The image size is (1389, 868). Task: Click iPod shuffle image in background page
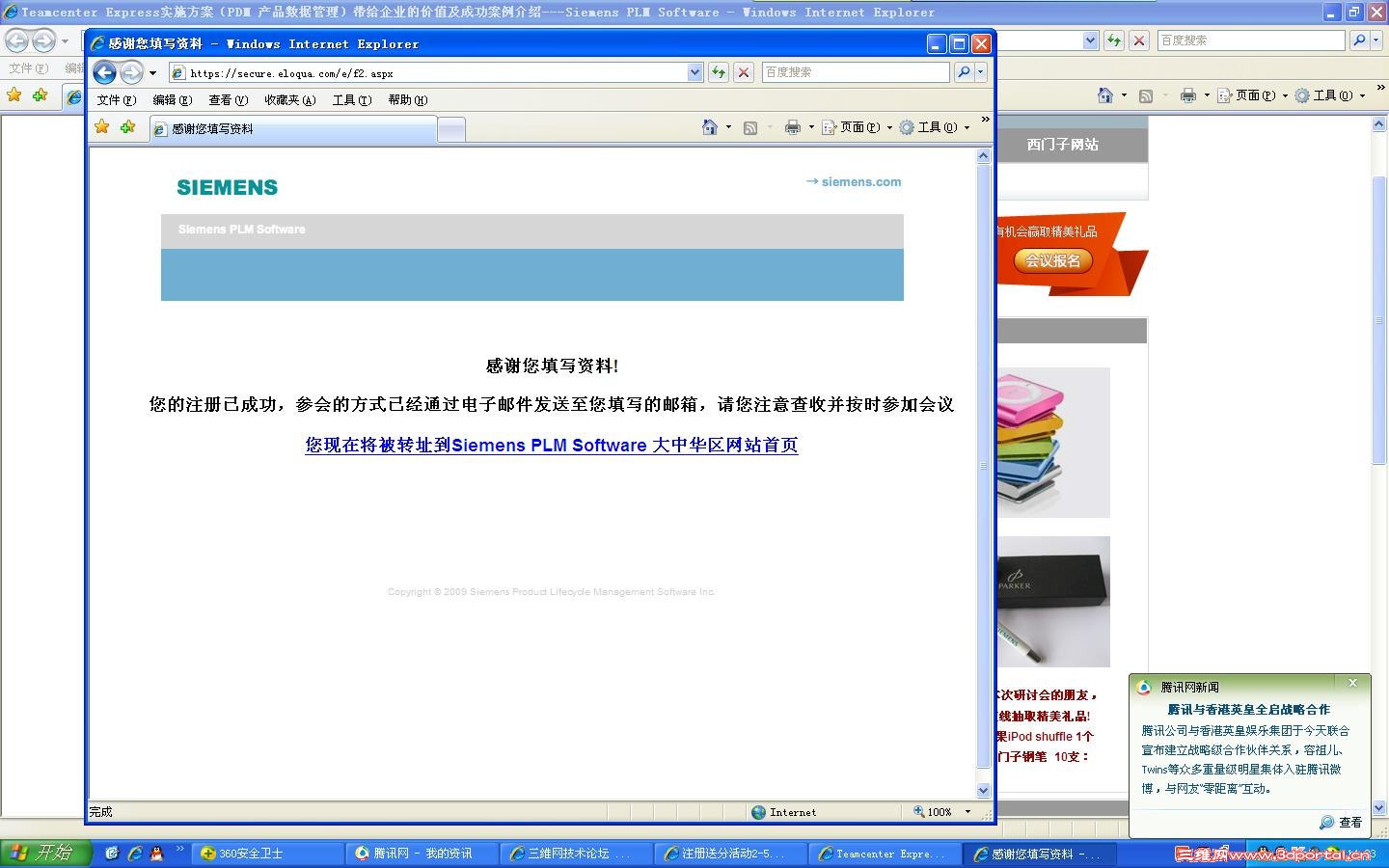[x=1052, y=443]
